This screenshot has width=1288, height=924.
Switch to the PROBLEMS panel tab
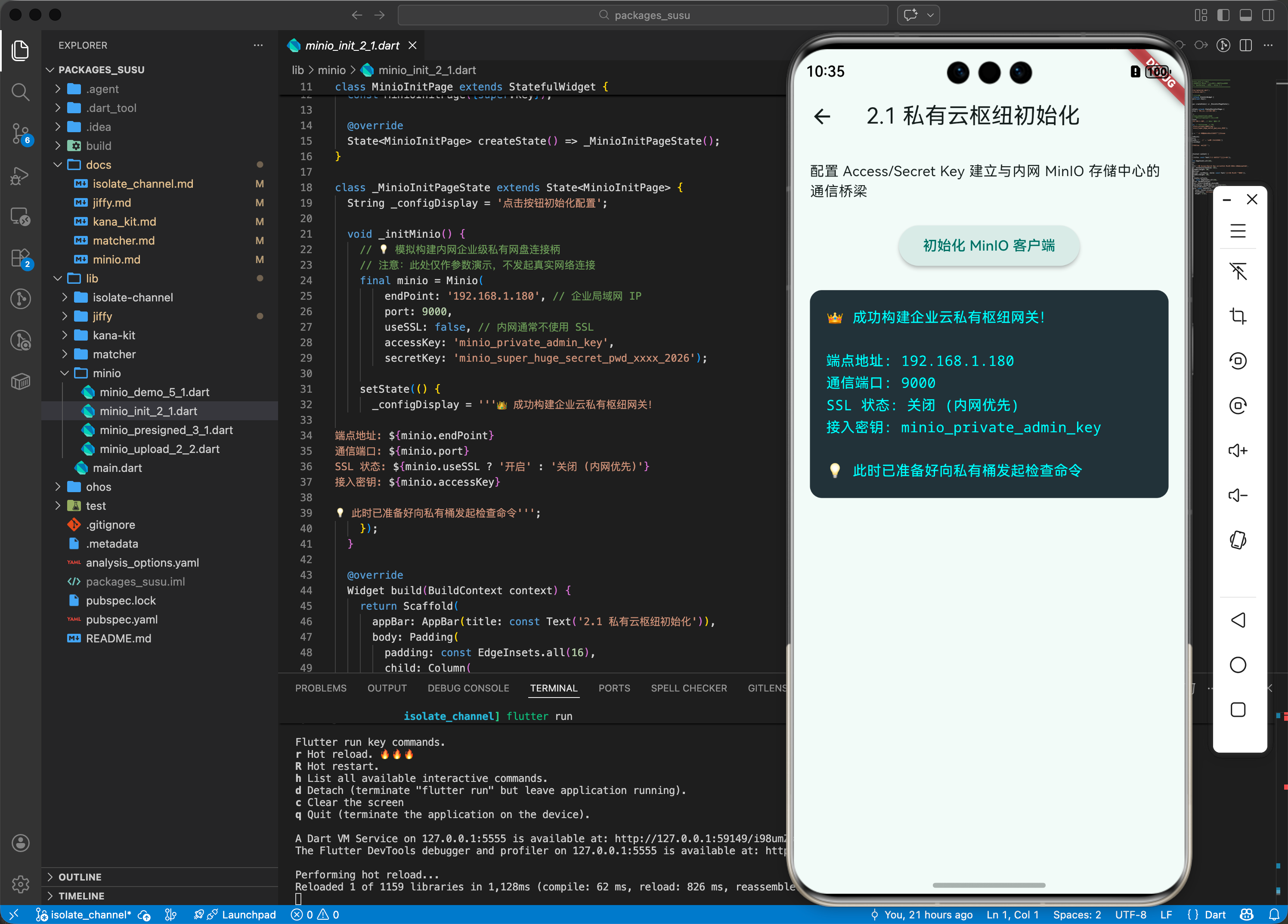click(x=320, y=688)
